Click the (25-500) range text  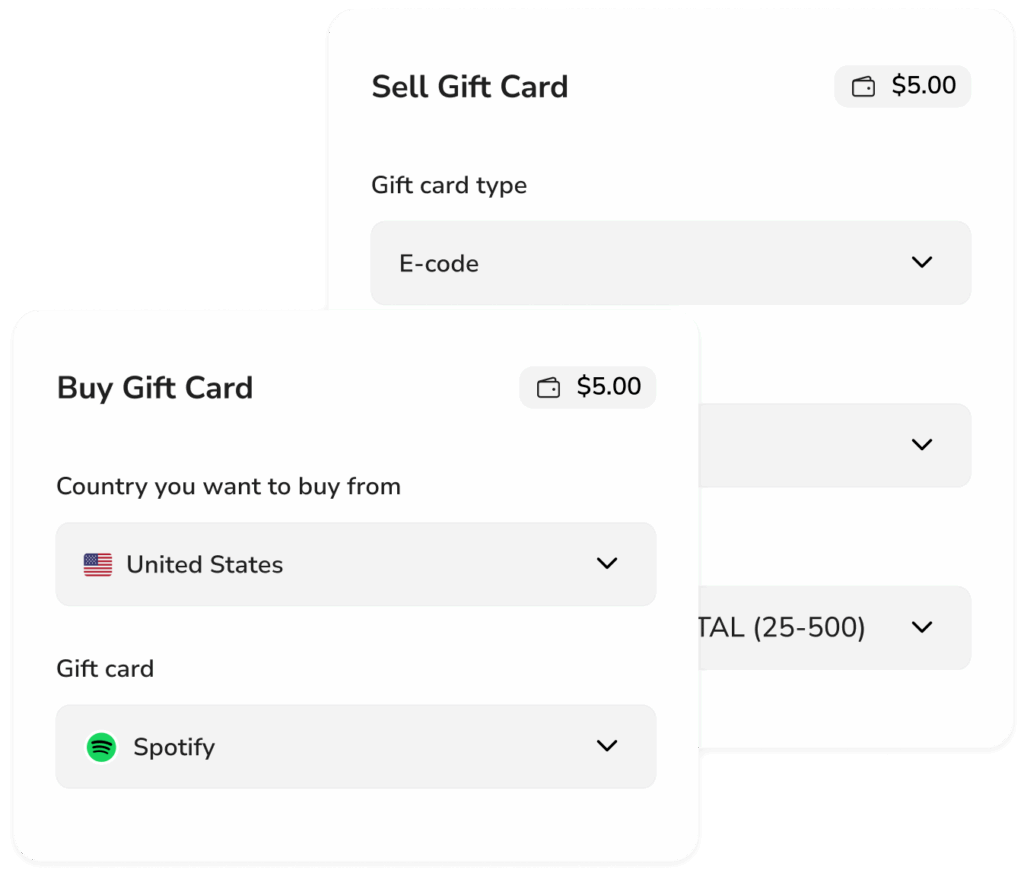point(808,628)
